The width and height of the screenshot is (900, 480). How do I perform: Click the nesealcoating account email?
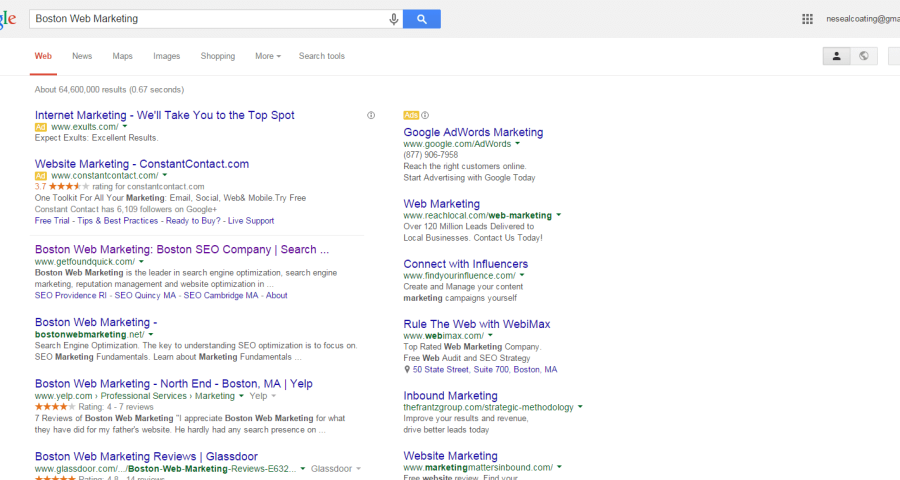pyautogui.click(x=863, y=19)
